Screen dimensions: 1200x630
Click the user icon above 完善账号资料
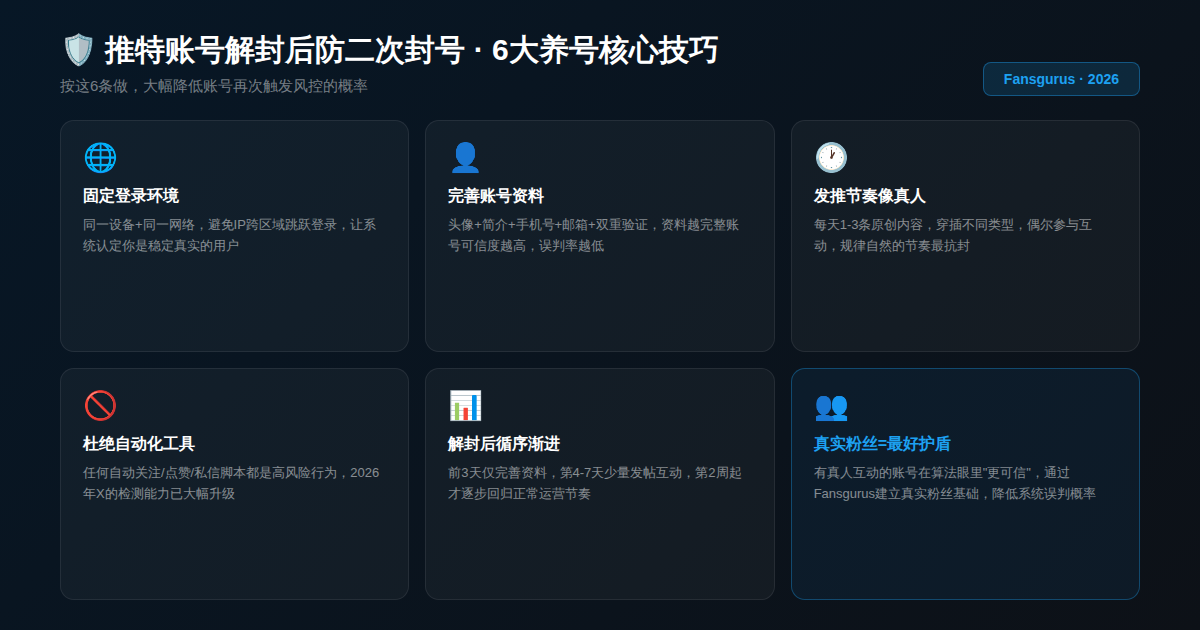tap(465, 157)
